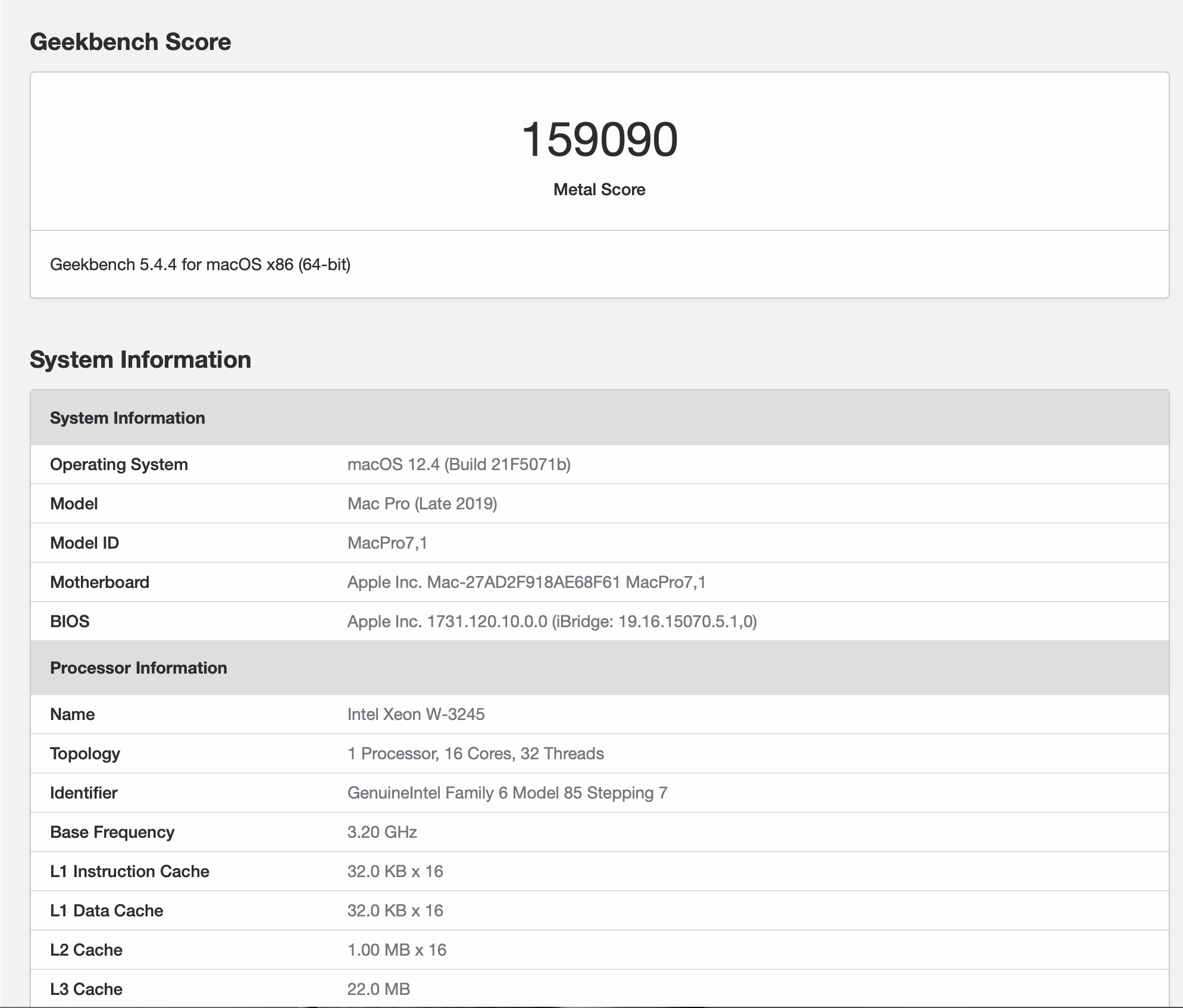The width and height of the screenshot is (1183, 1008).
Task: Click the Geekbench Score heading
Action: [x=130, y=42]
